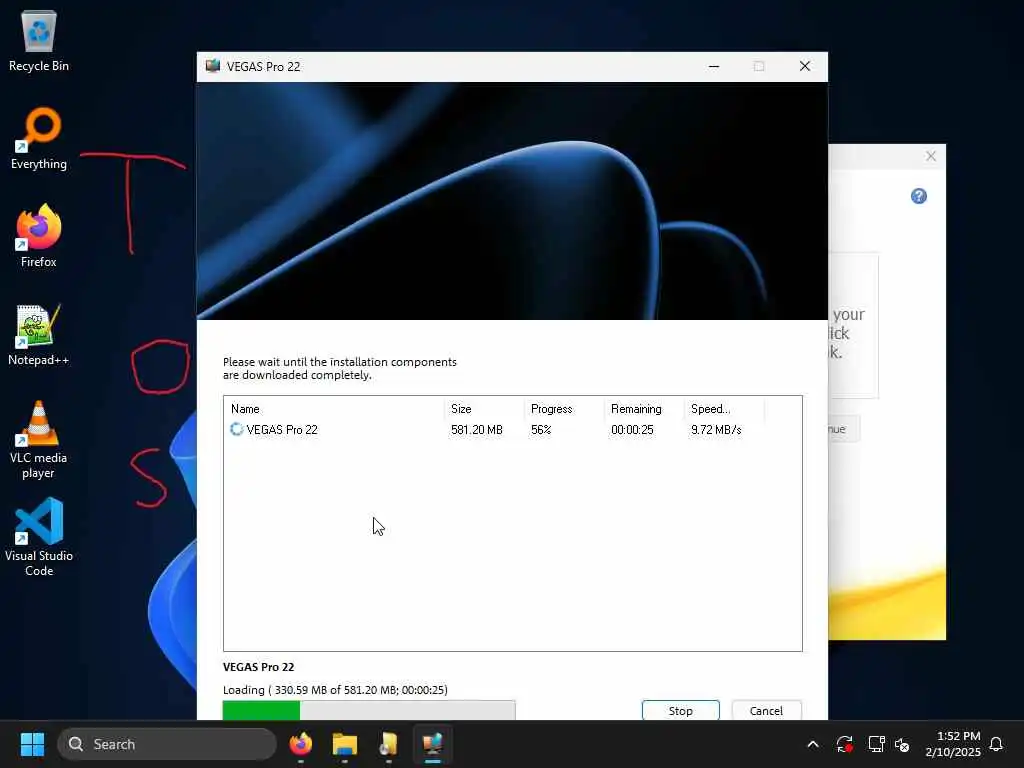Viewport: 1024px width, 768px height.
Task: Open the clock showing 1:52 PM
Action: 953,744
